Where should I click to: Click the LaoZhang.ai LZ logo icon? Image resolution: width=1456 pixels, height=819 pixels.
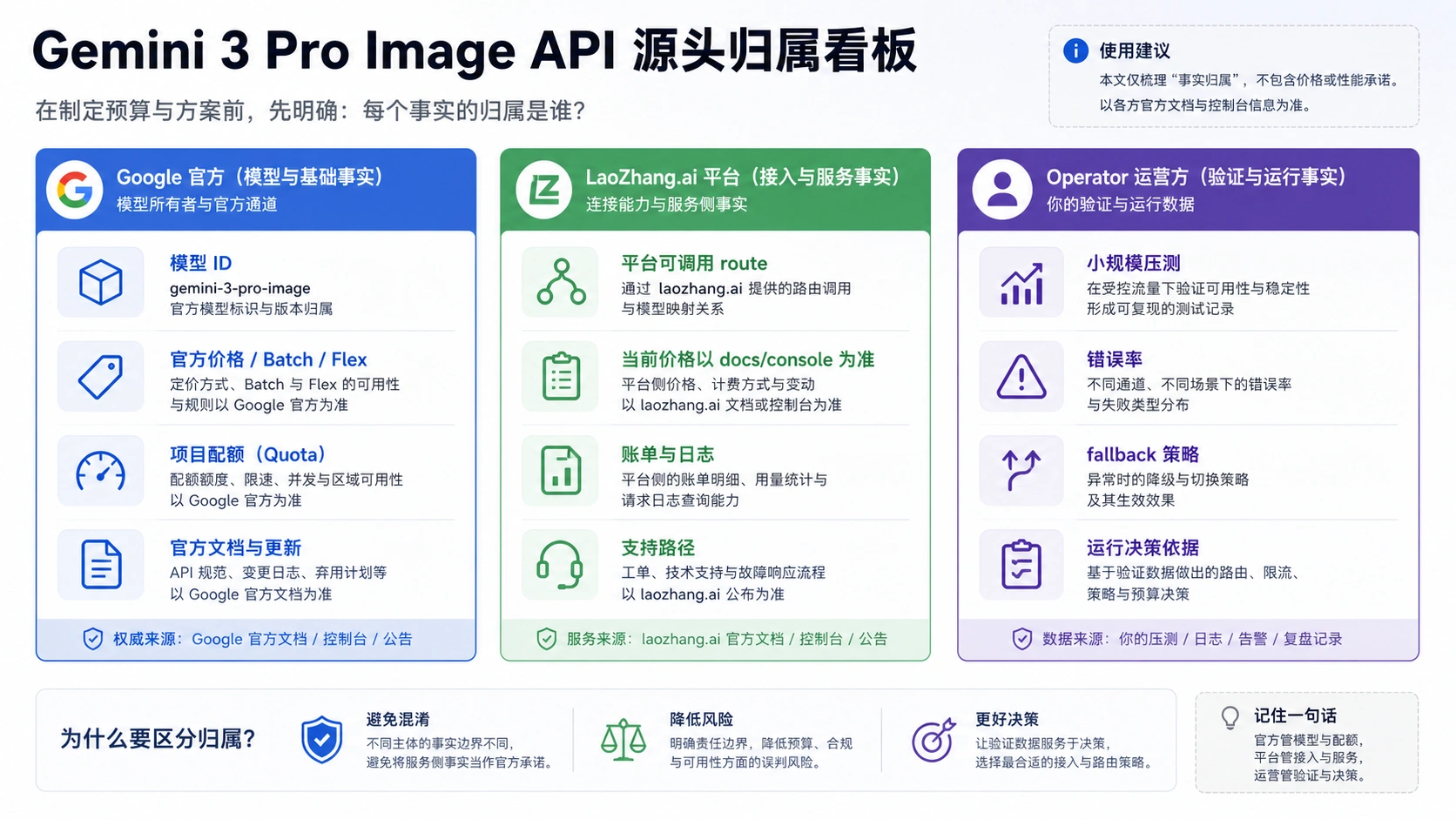(543, 190)
